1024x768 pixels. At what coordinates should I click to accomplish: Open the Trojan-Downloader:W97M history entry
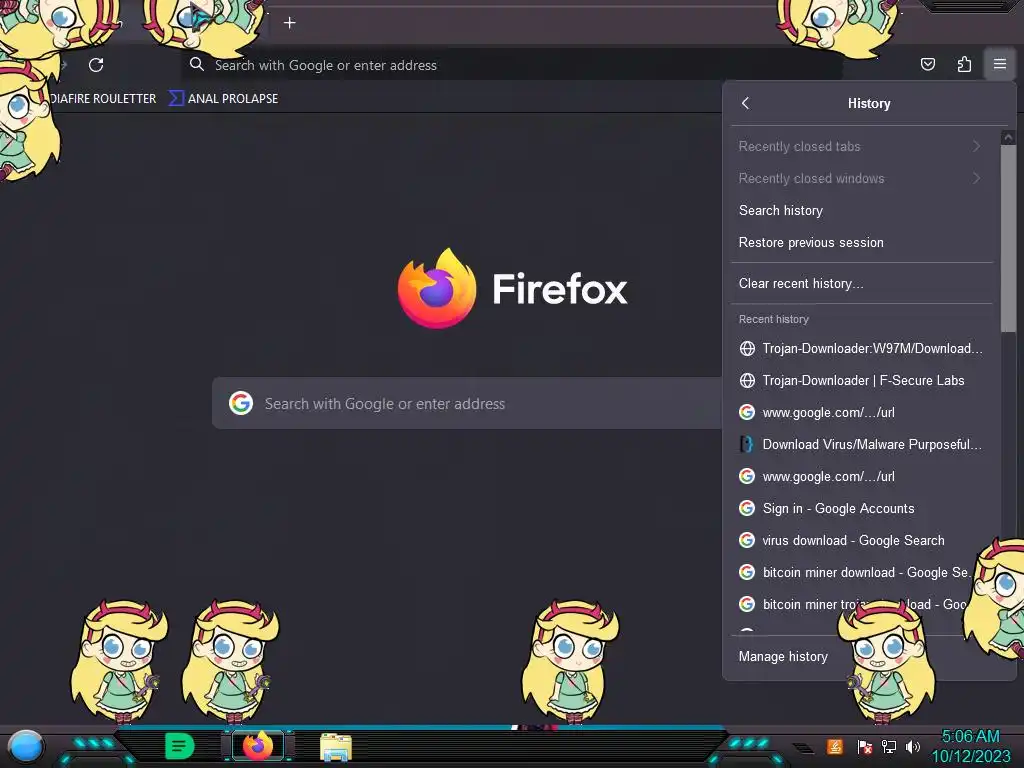(x=861, y=348)
